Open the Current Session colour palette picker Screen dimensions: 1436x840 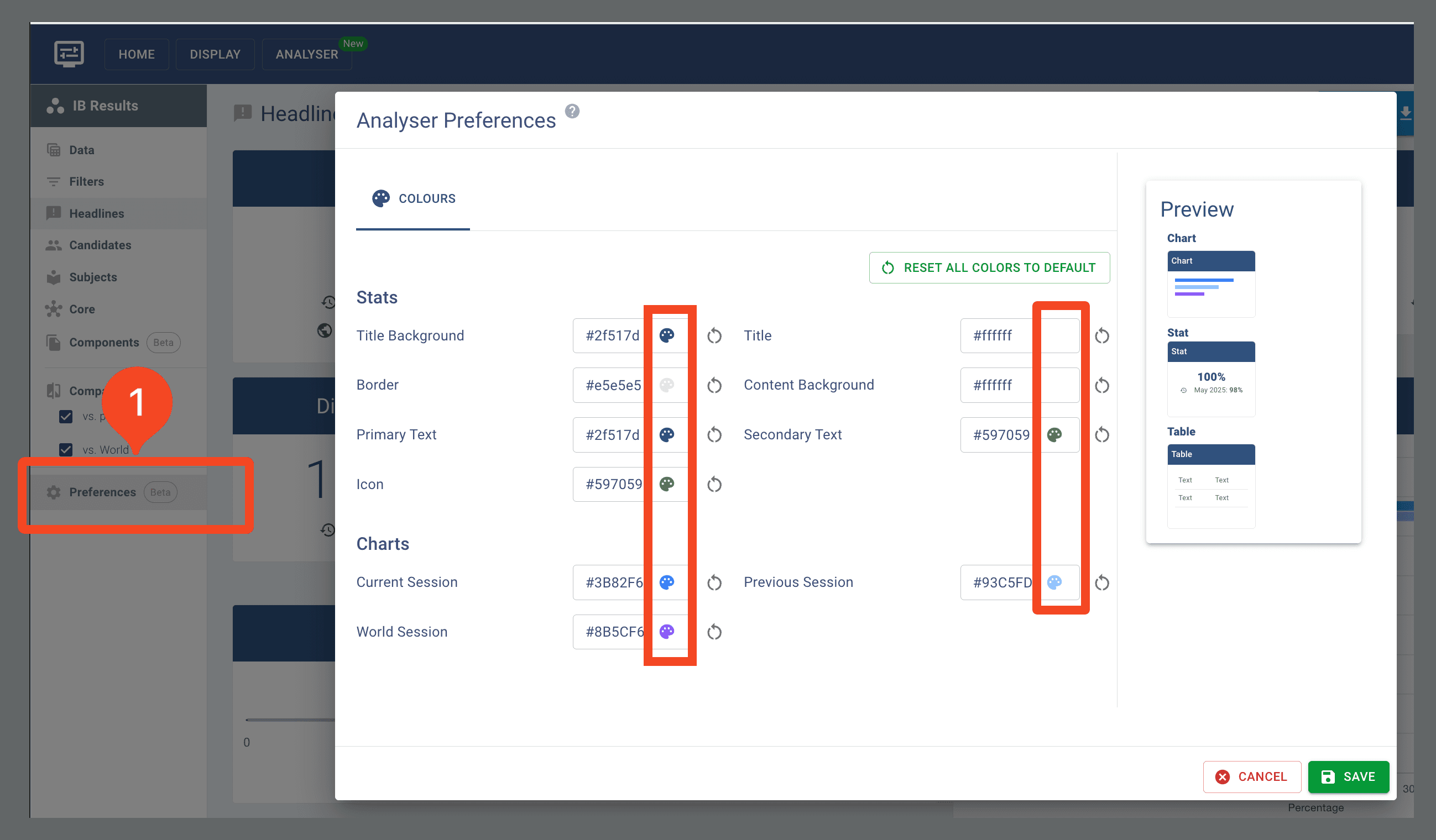click(667, 582)
